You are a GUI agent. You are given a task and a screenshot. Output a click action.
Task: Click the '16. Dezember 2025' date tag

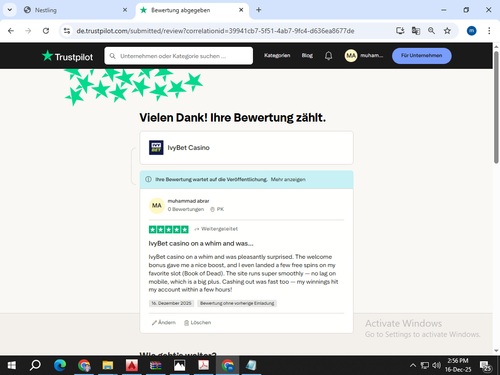click(171, 303)
